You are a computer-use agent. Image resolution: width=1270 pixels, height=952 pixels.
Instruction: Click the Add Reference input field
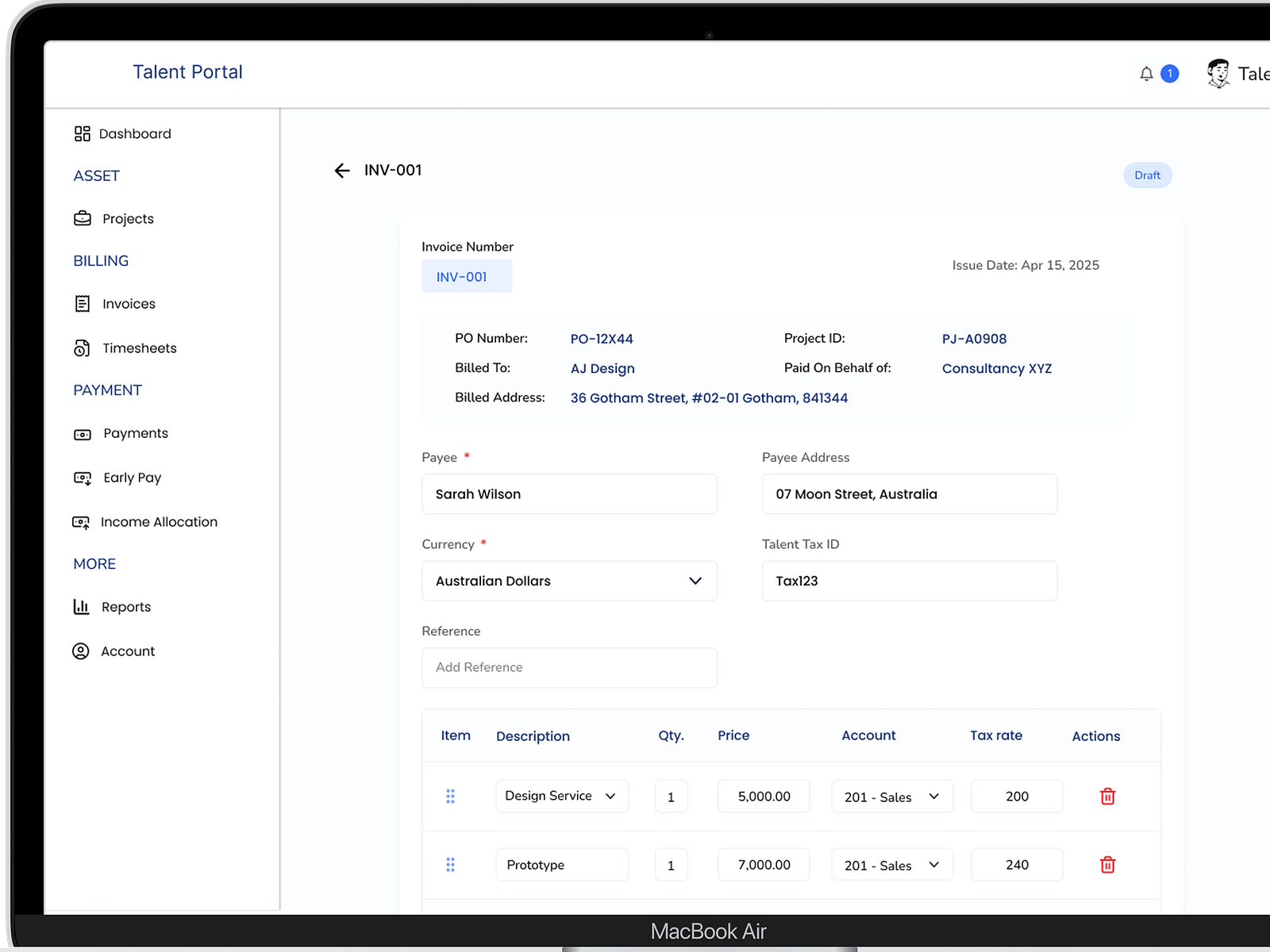pyautogui.click(x=569, y=667)
